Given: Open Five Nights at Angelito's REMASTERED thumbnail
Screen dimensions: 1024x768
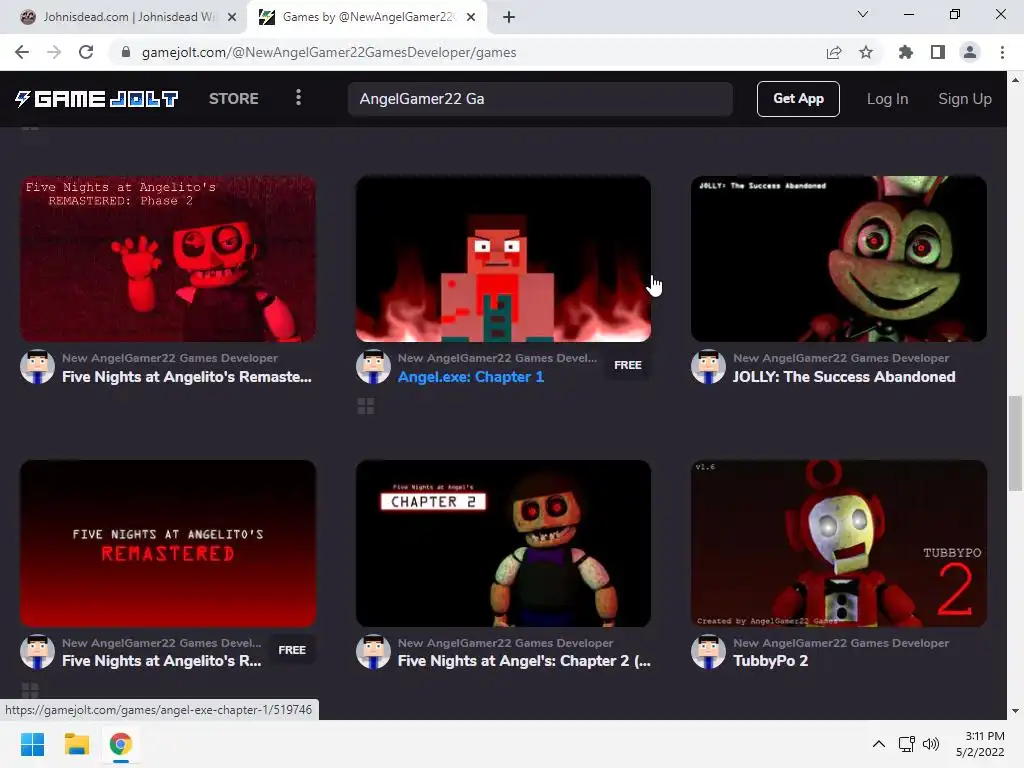Looking at the screenshot, I should pyautogui.click(x=168, y=543).
